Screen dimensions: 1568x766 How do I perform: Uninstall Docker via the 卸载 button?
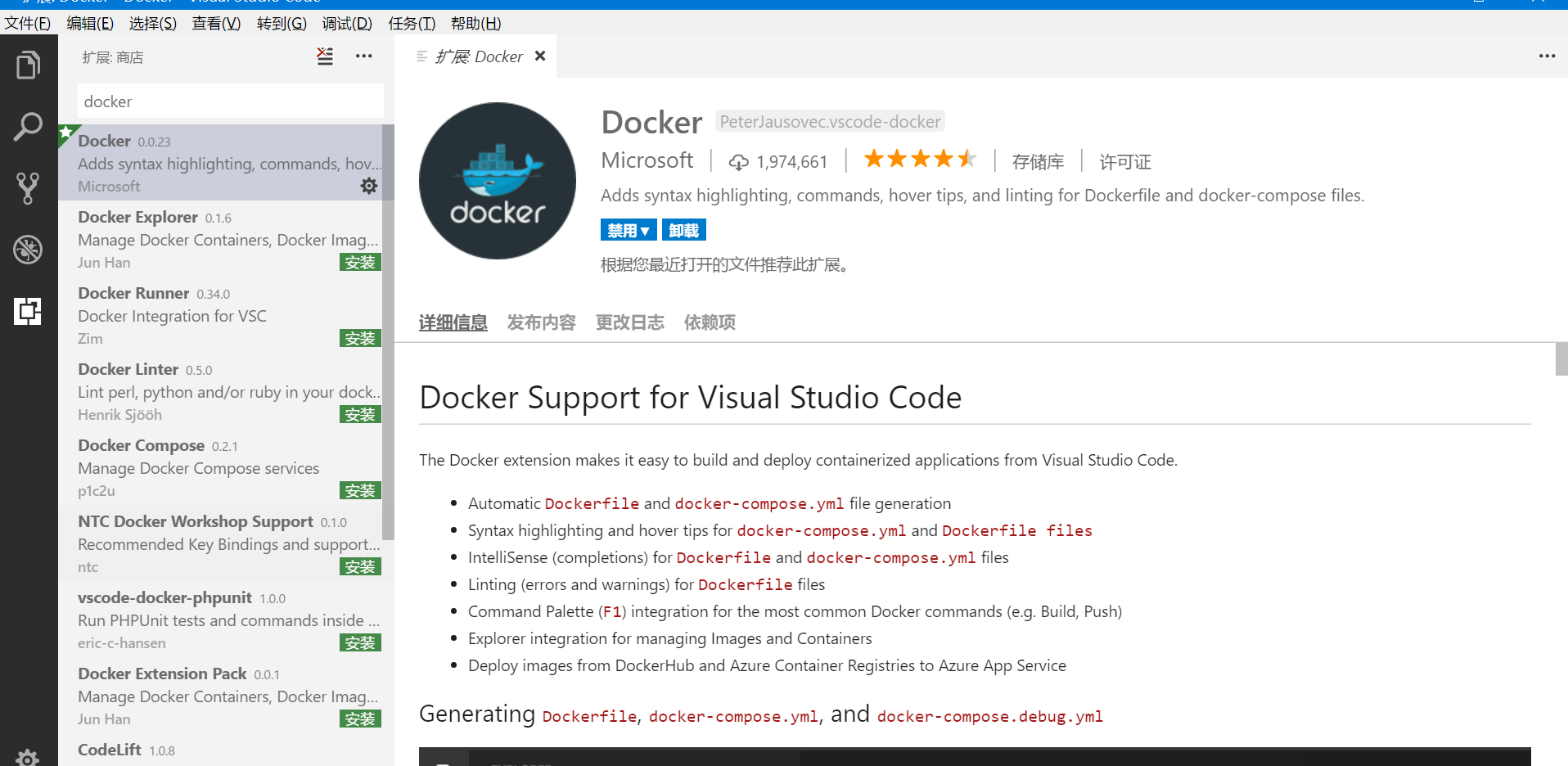click(x=683, y=230)
